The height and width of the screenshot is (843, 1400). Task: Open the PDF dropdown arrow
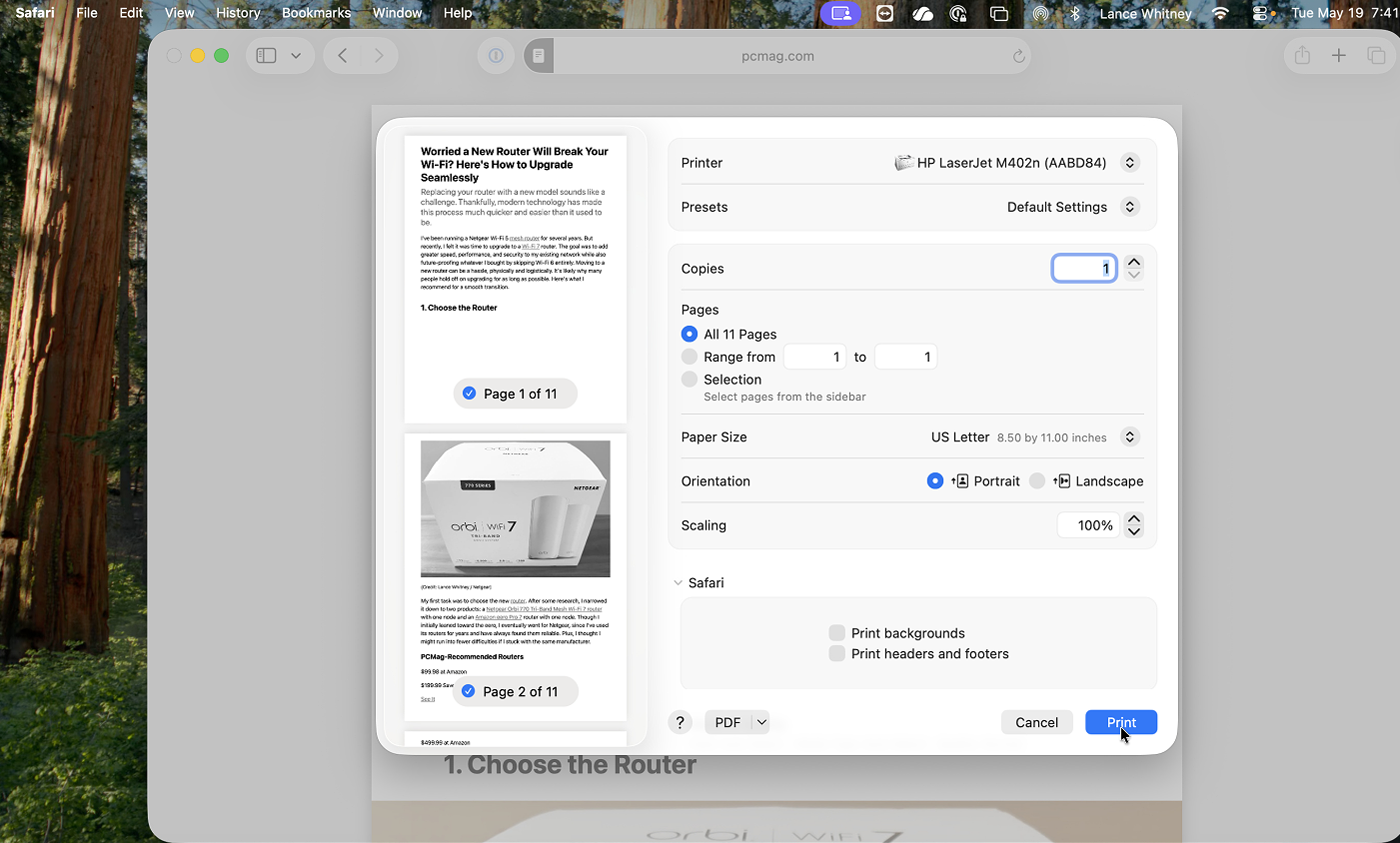coord(761,722)
